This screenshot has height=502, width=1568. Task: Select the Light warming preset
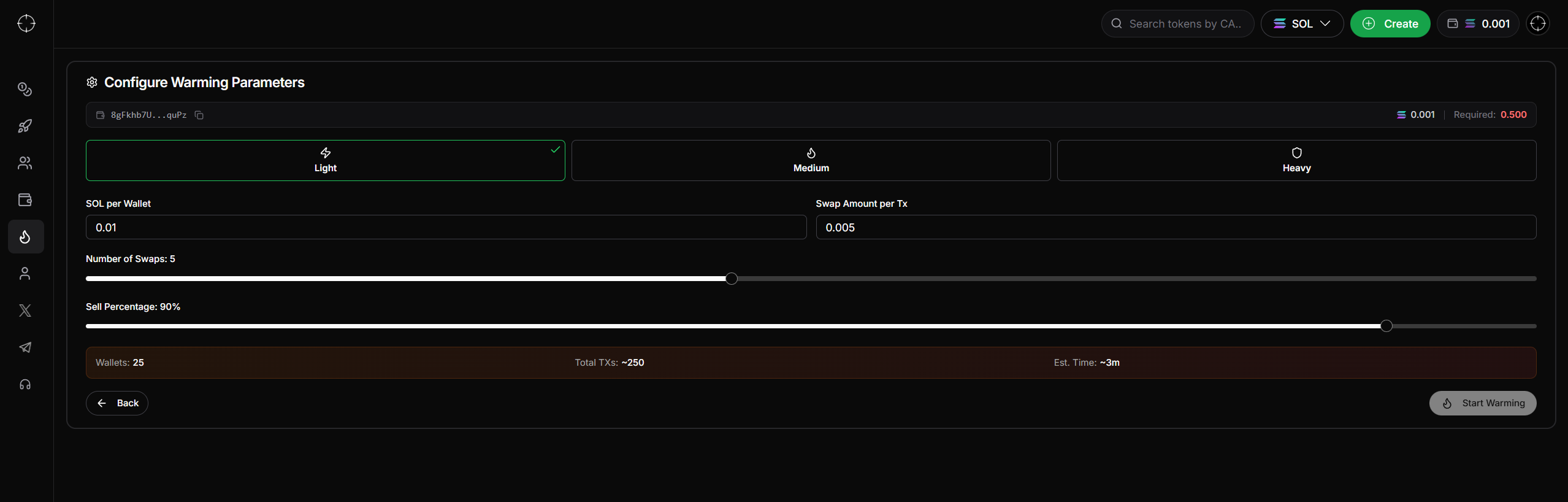(x=325, y=160)
